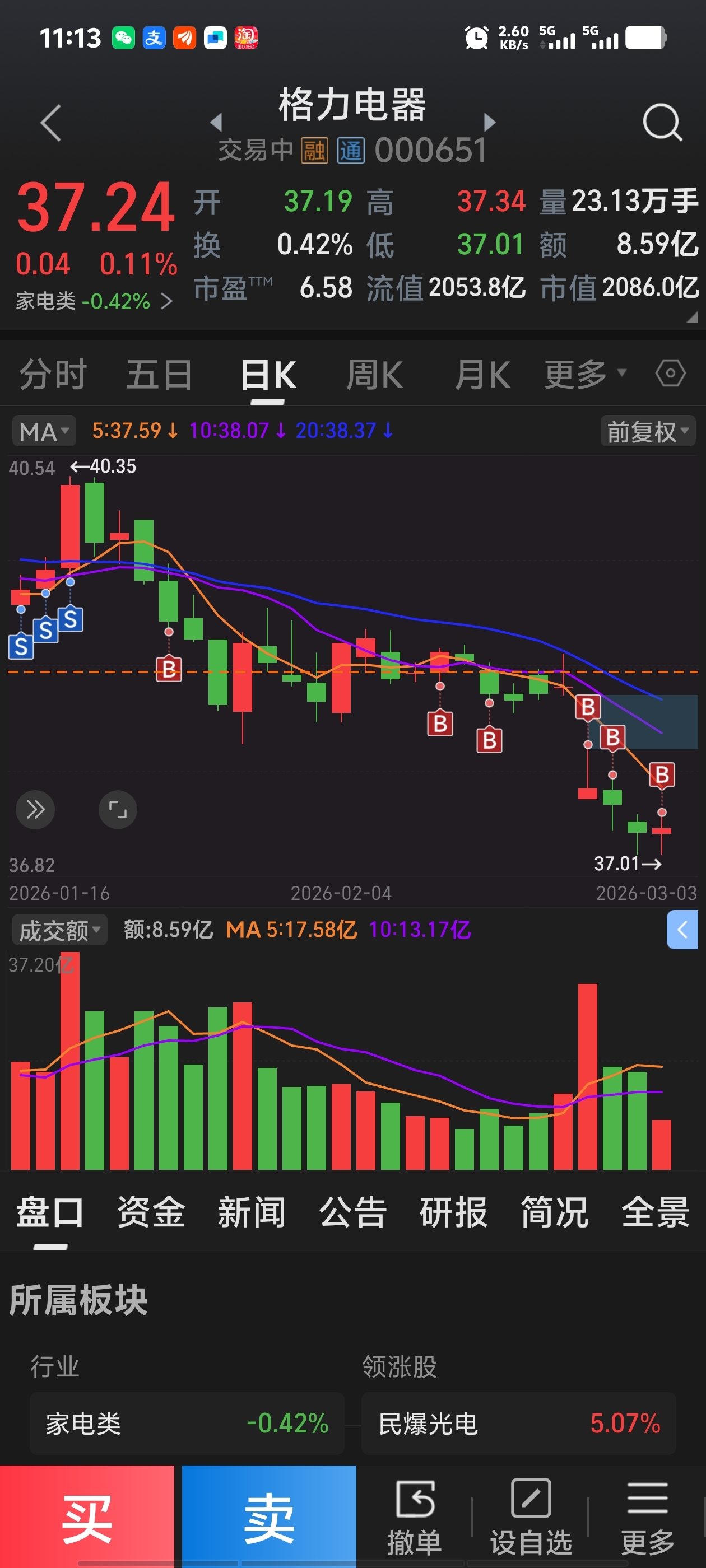The image size is (706, 1568).
Task: Switch to 五日 chart tab
Action: 160,374
